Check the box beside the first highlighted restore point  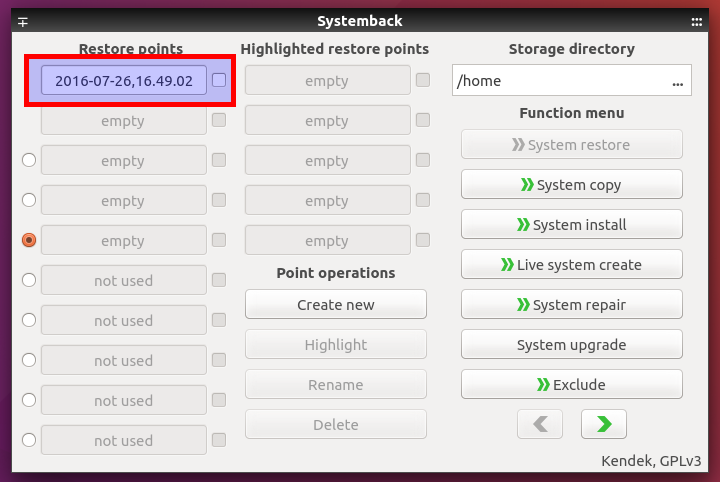tap(423, 80)
